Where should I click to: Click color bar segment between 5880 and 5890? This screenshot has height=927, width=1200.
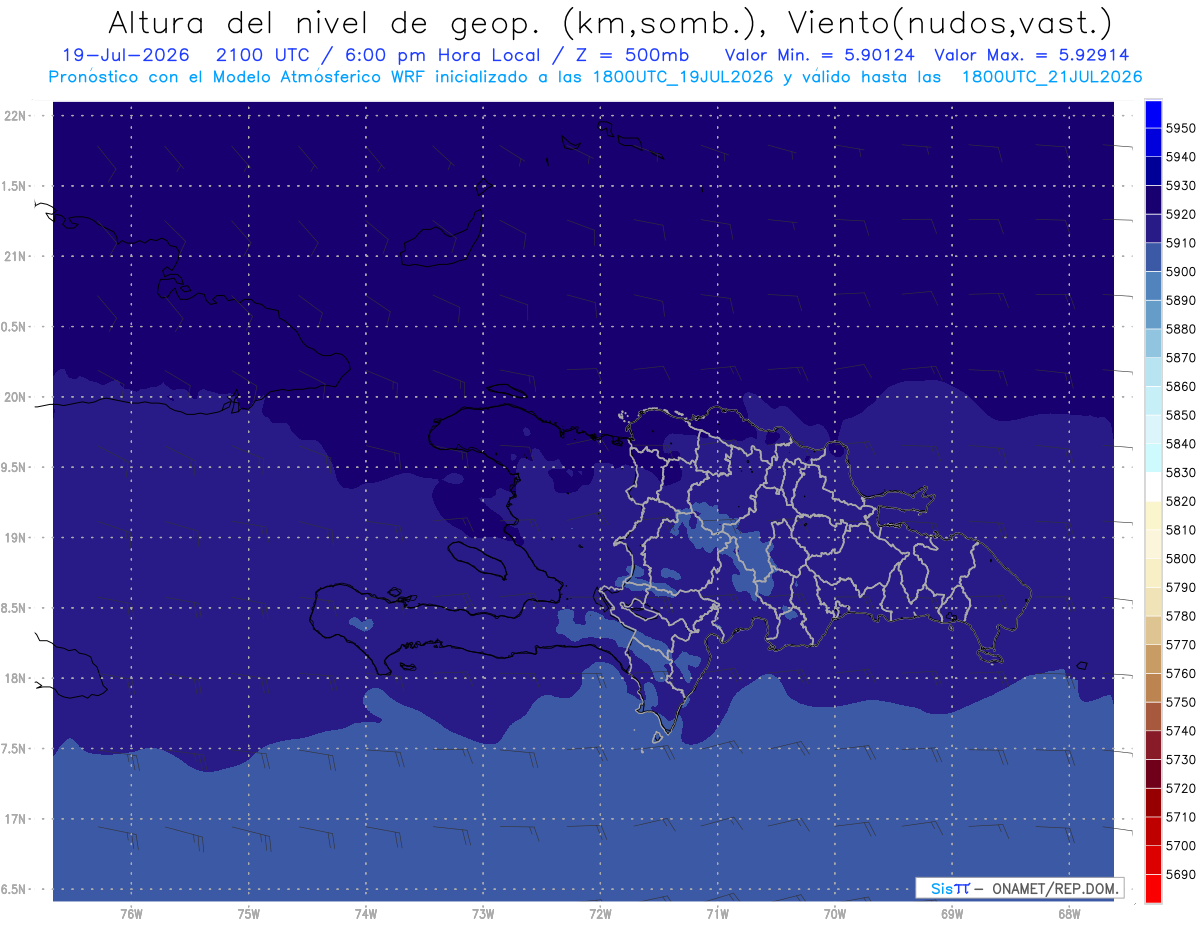pos(1153,315)
